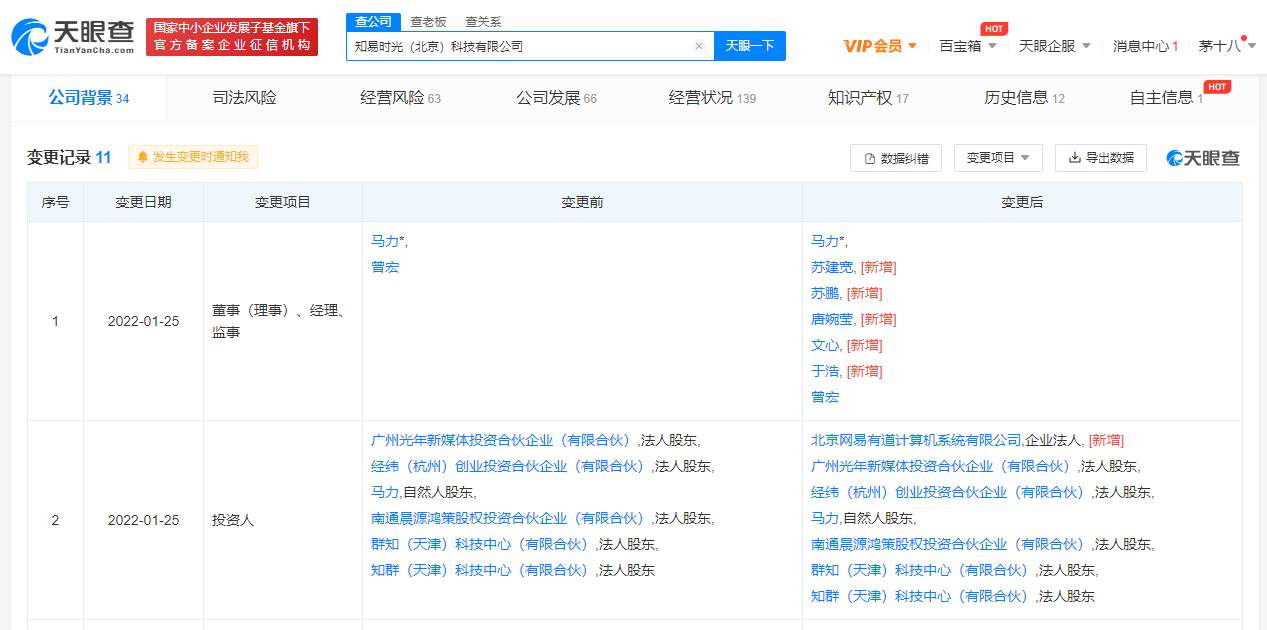Viewport: 1267px width, 630px height.
Task: Switch to 公司背景 tab
Action: pos(88,98)
